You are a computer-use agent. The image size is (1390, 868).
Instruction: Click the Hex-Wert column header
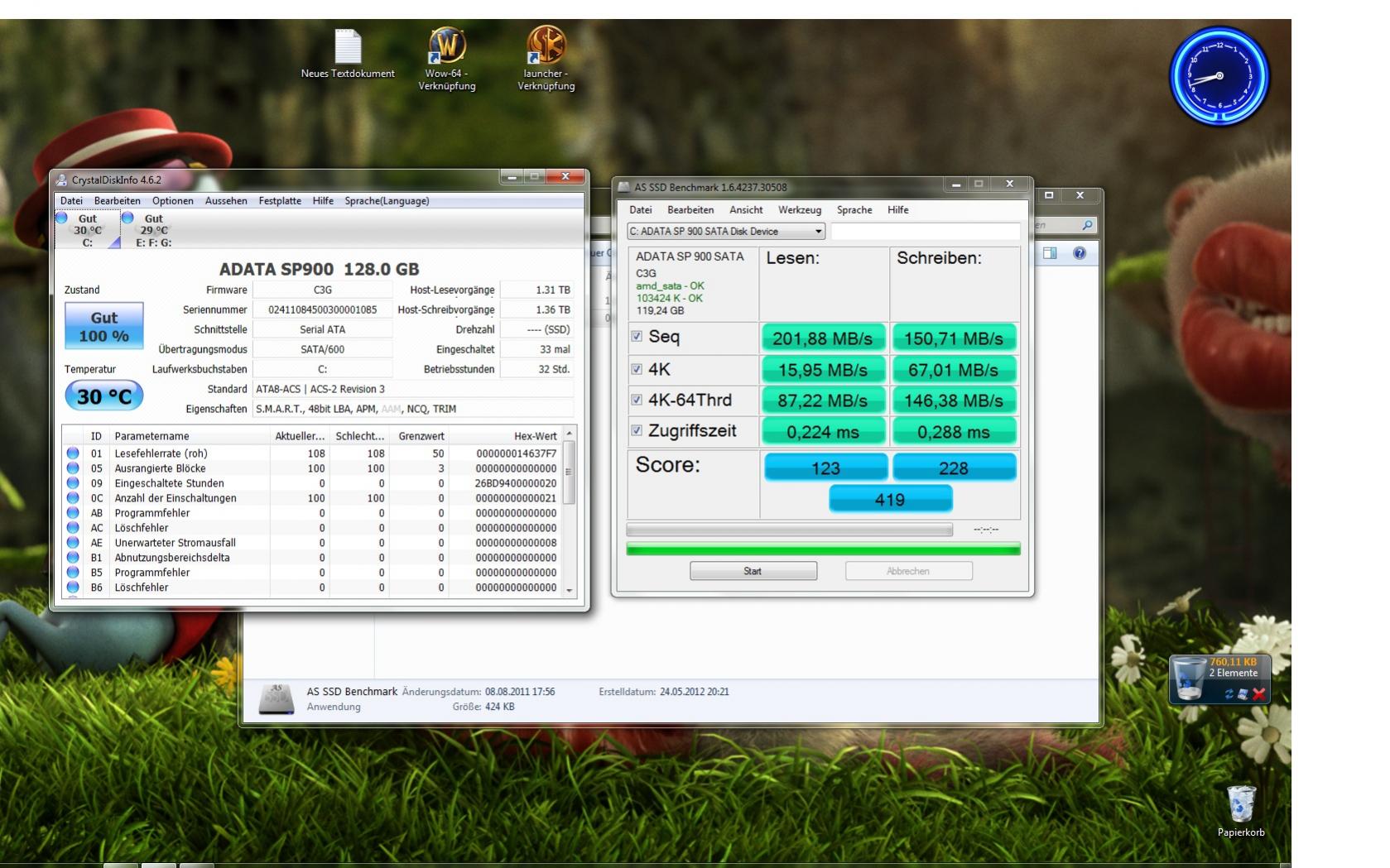tap(505, 436)
